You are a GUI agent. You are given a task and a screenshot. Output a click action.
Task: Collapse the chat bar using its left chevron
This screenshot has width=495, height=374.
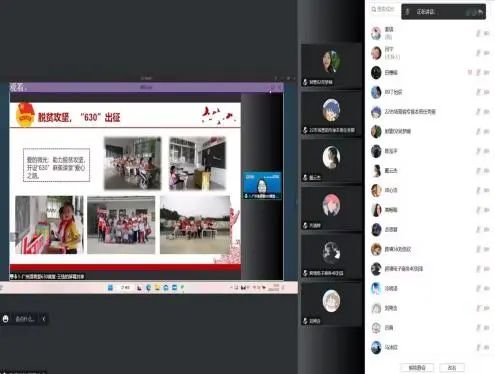tap(44, 319)
